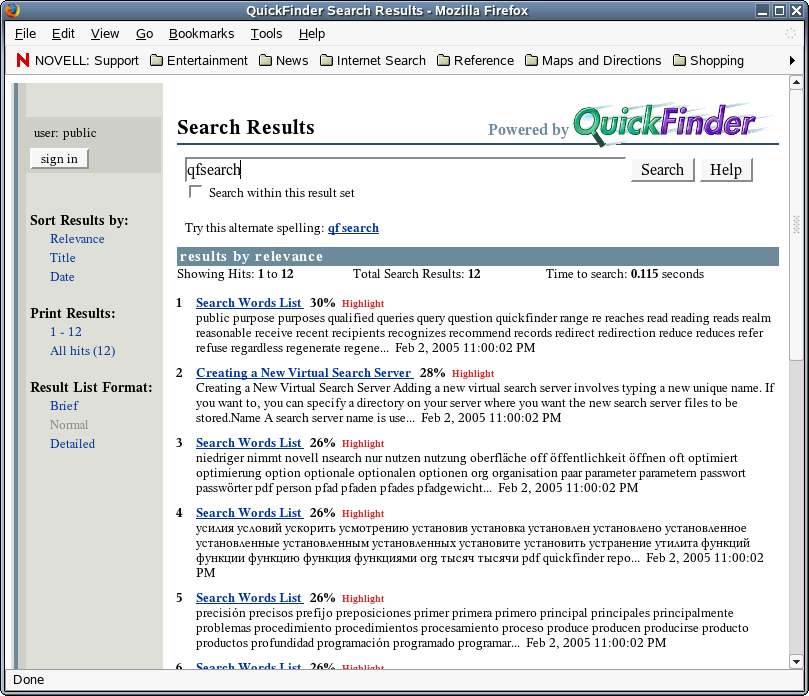Click the scrollbar down arrow
The height and width of the screenshot is (696, 809).
click(796, 662)
